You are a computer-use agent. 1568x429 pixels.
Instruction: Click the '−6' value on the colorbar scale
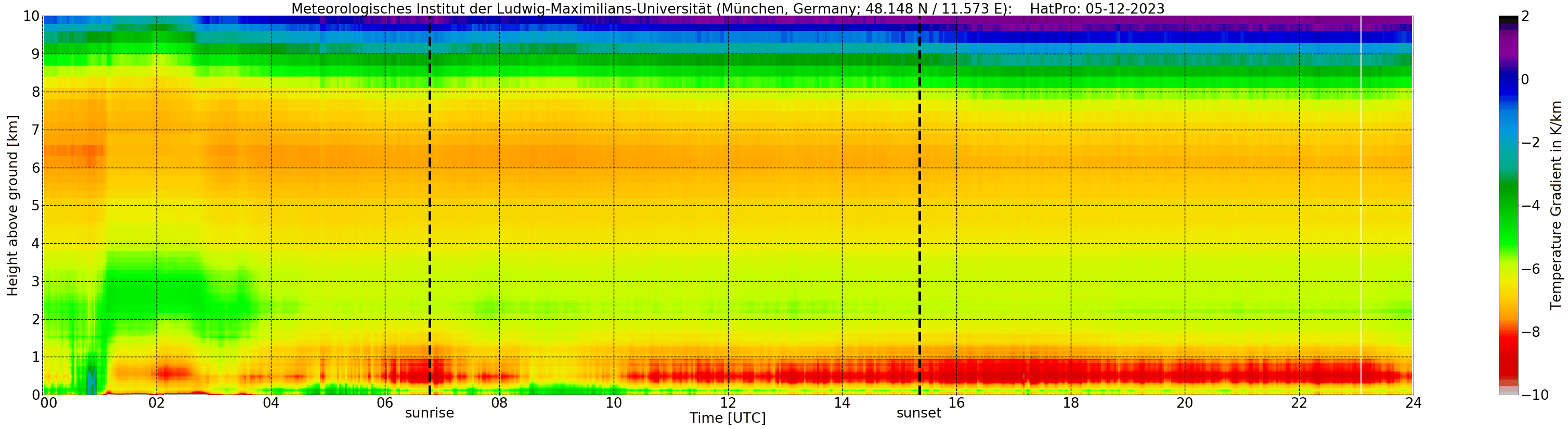pos(1530,269)
